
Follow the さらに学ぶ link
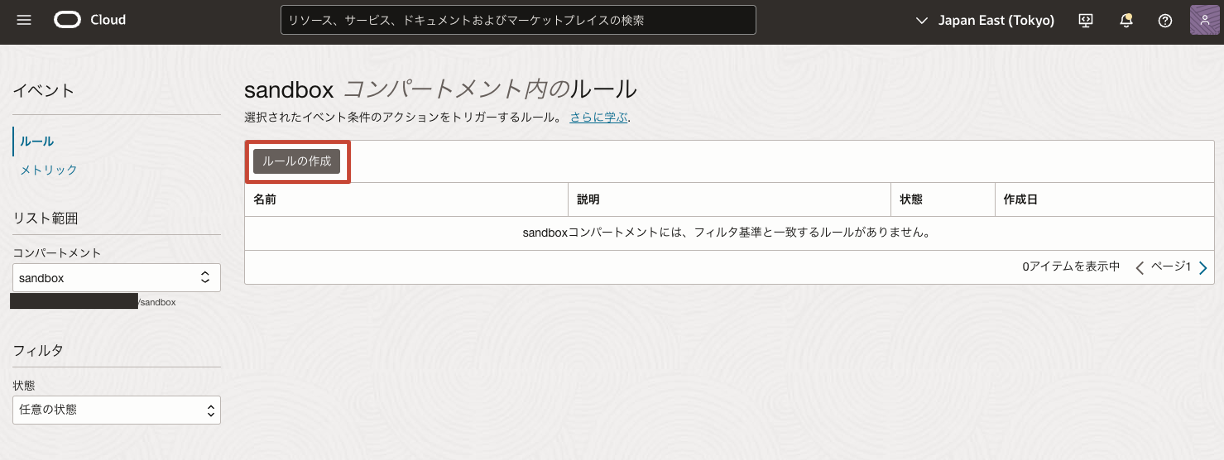pos(599,117)
